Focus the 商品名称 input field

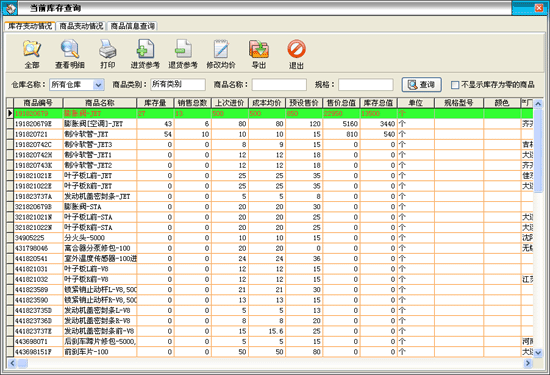[x=279, y=85]
